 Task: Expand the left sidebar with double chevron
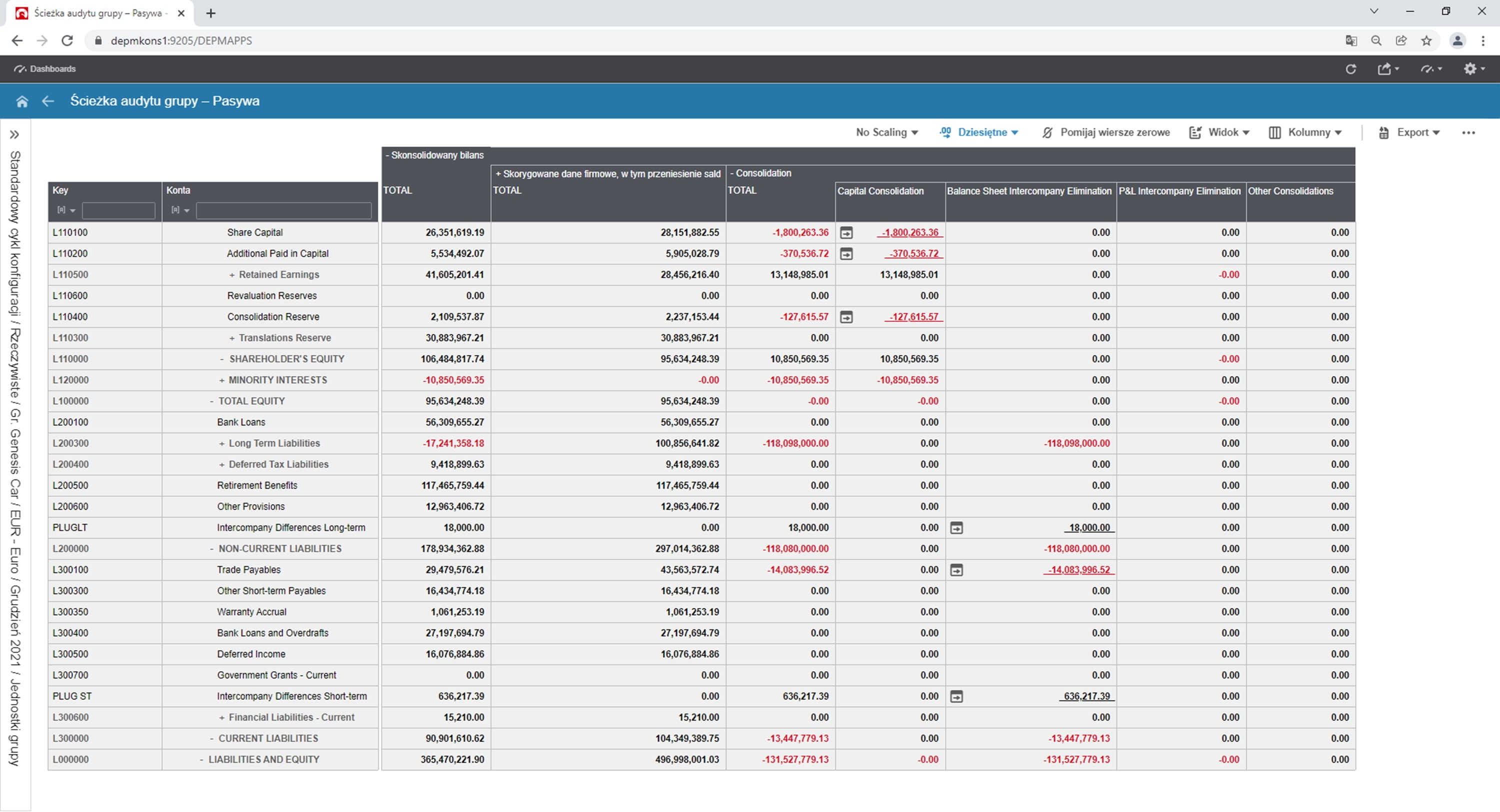14,134
